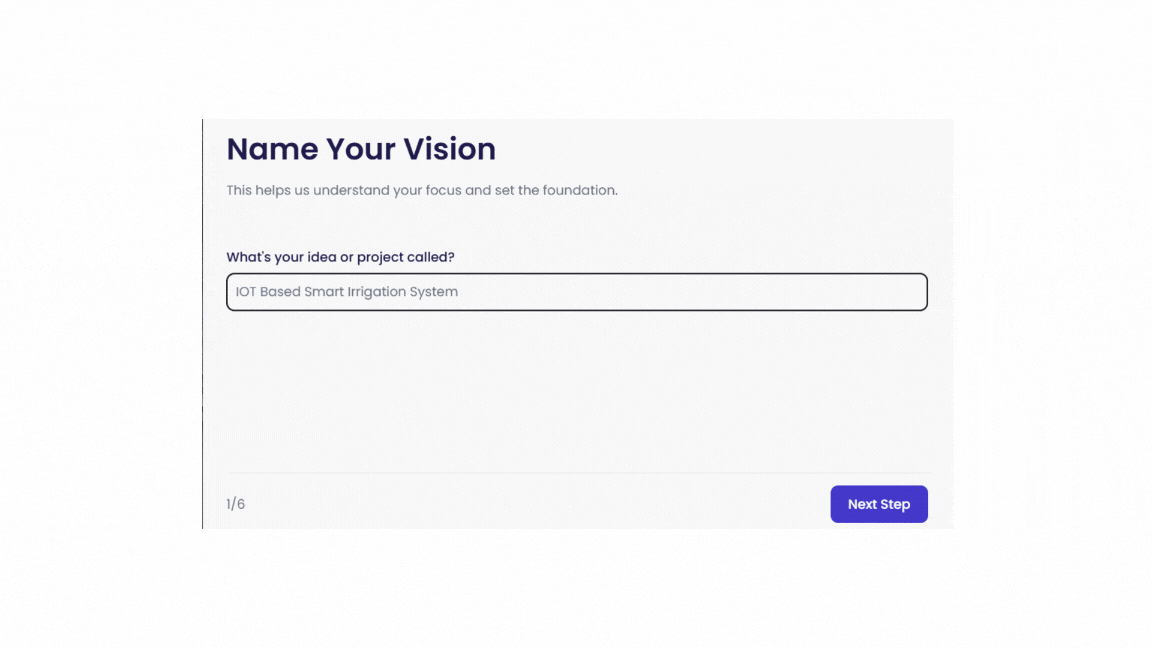Click the divider line above the progress indicator
The height and width of the screenshot is (648, 1152).
[576, 474]
